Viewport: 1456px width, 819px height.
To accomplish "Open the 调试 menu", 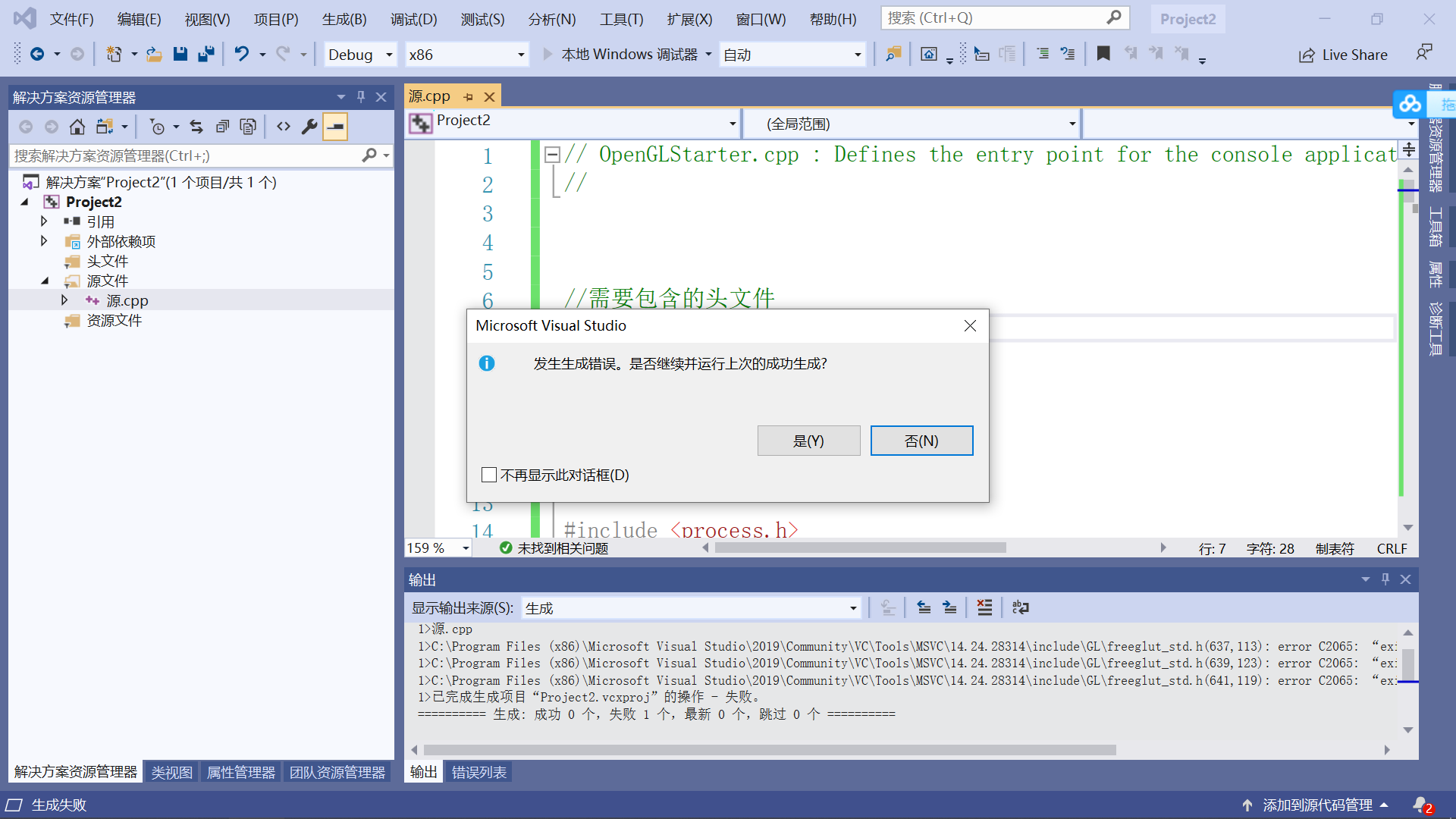I will click(x=413, y=19).
